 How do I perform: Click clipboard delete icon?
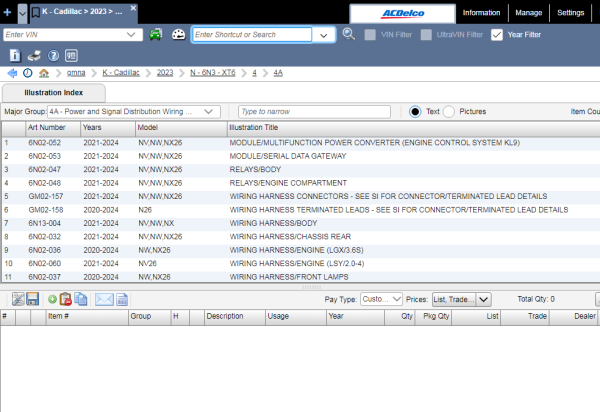[x=66, y=299]
